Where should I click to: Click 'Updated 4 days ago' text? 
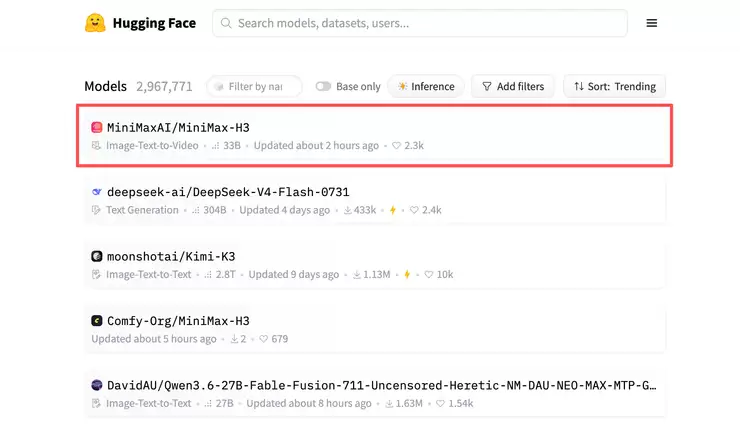(x=285, y=210)
